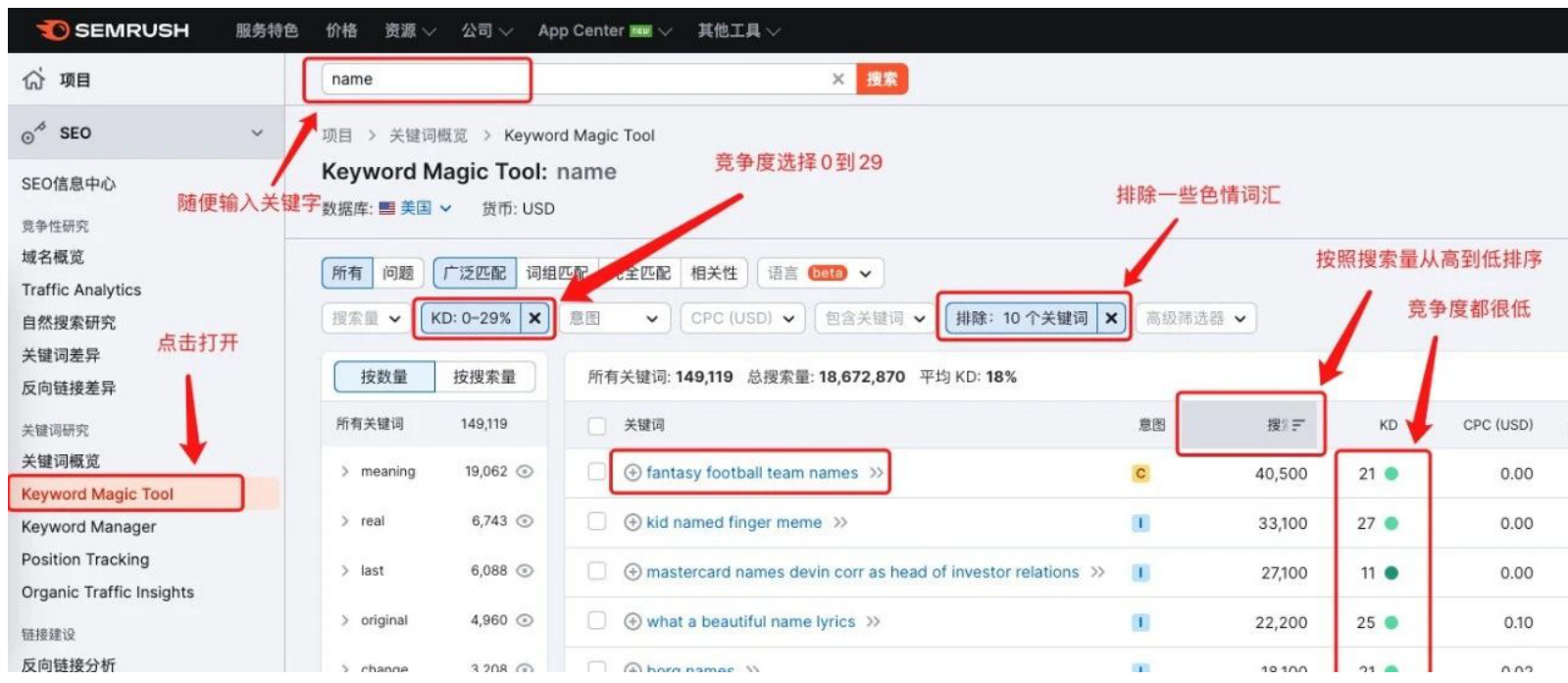Add fantasy football team names keyword via plus icon
Screen dimensions: 1568x683
pyautogui.click(x=632, y=473)
